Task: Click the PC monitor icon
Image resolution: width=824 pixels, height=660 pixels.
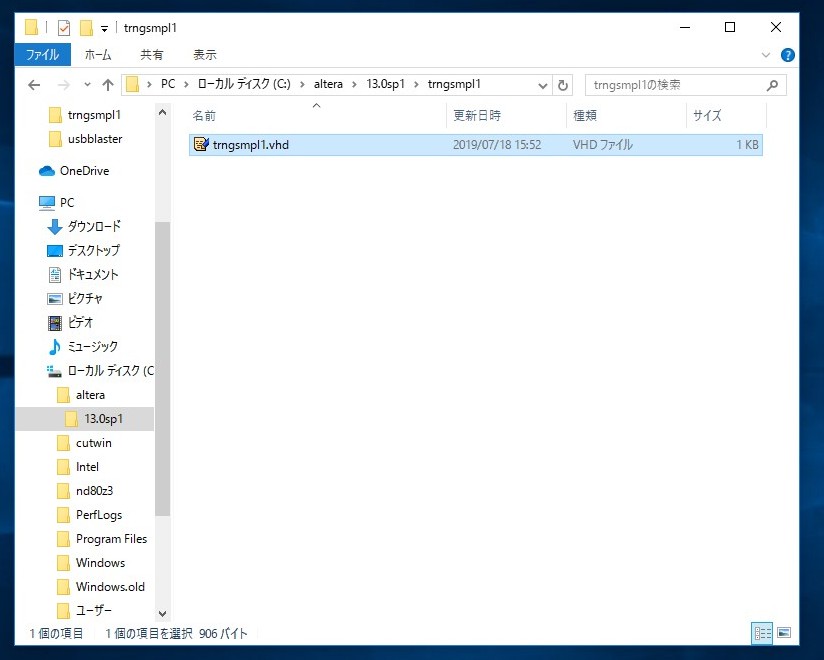Action: (x=47, y=202)
